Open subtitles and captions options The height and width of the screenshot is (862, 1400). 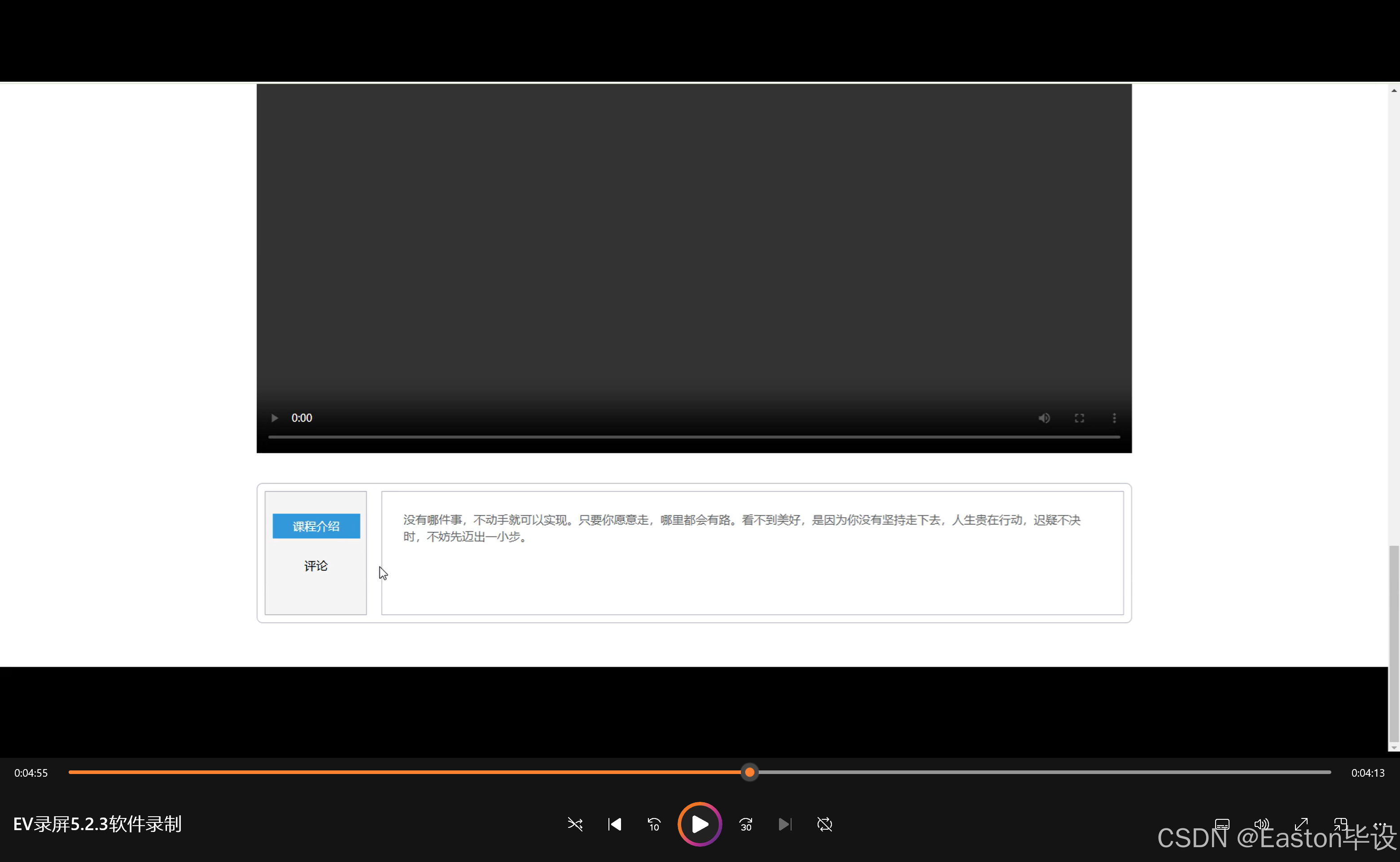tap(1222, 824)
